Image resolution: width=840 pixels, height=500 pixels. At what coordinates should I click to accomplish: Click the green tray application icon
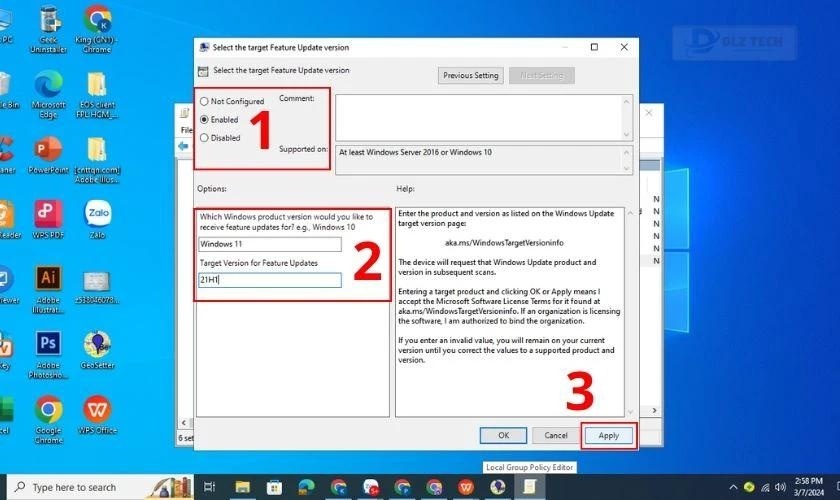click(749, 487)
